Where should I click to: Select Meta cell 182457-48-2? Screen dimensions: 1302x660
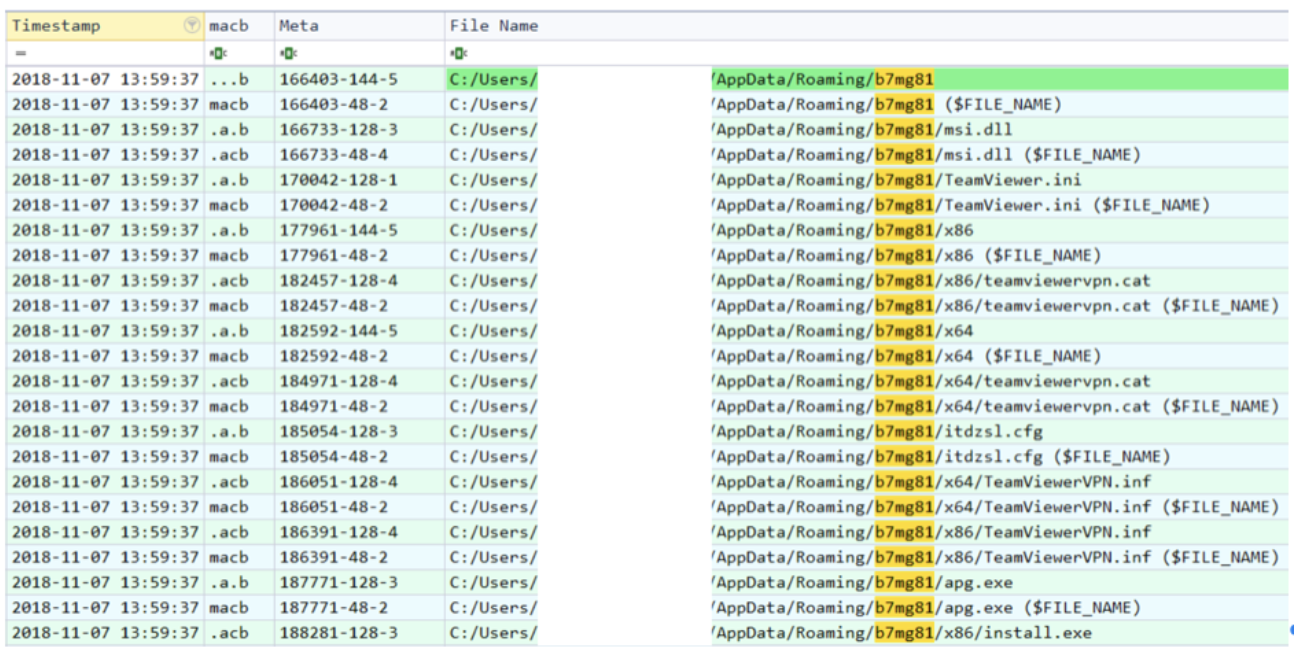[360, 305]
